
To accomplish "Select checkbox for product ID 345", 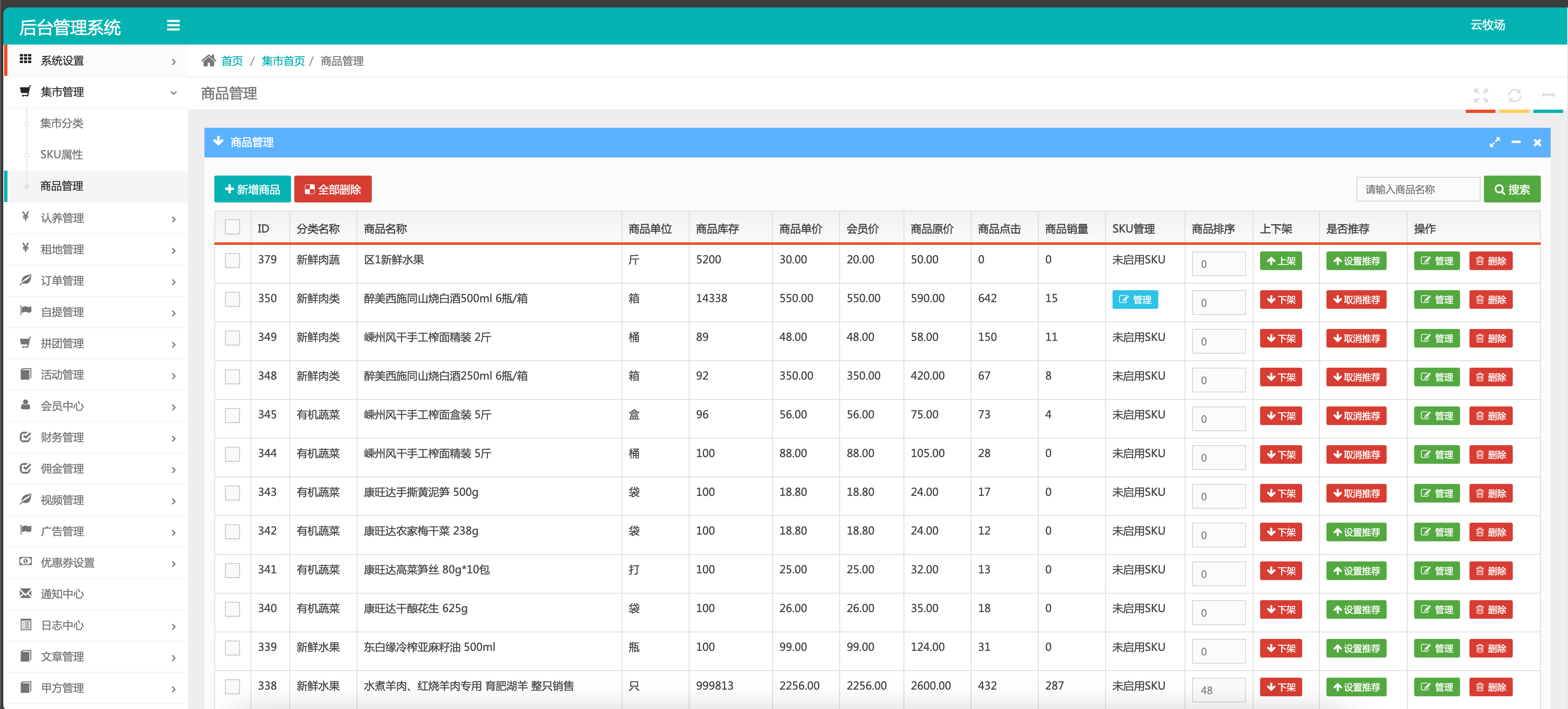I will [x=232, y=416].
